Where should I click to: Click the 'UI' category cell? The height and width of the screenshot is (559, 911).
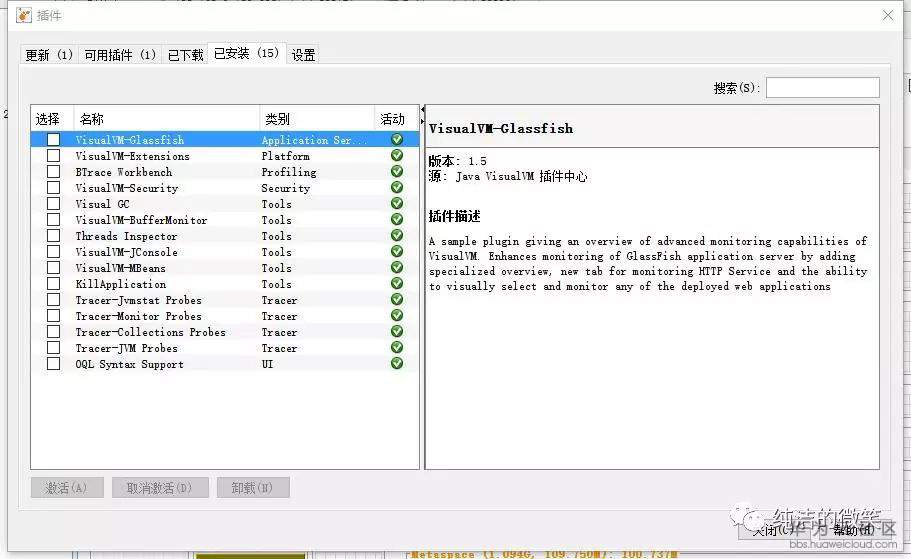pos(267,364)
